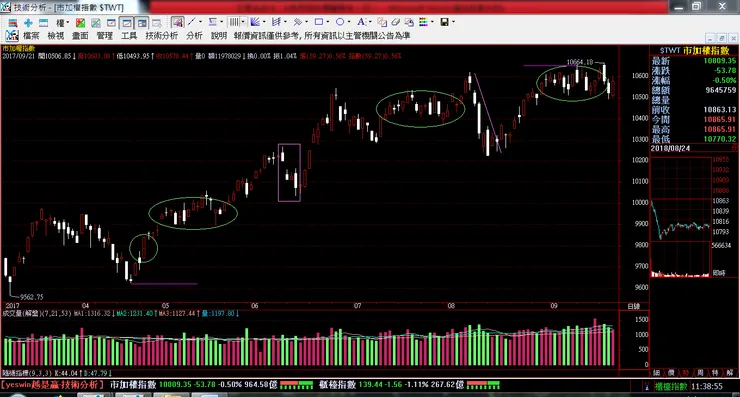Open the rectangle tool dropdown arrow
Screen dimensions: 740x397
click(328, 22)
